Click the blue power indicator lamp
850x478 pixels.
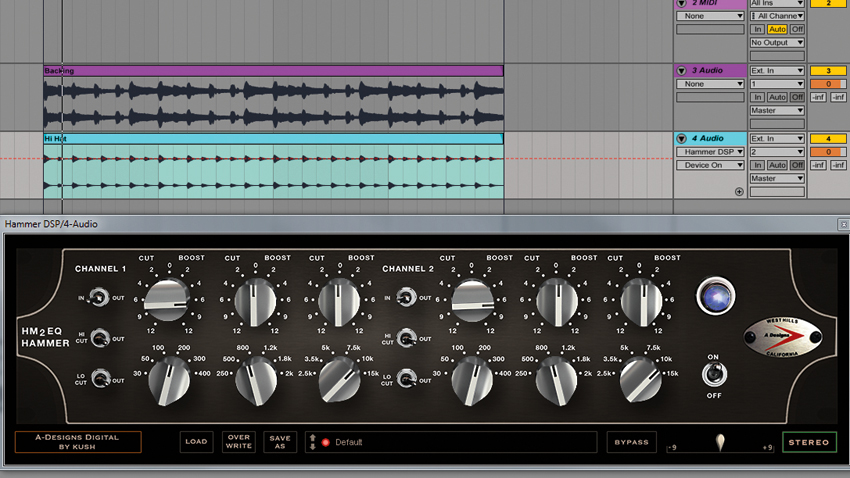click(x=716, y=296)
